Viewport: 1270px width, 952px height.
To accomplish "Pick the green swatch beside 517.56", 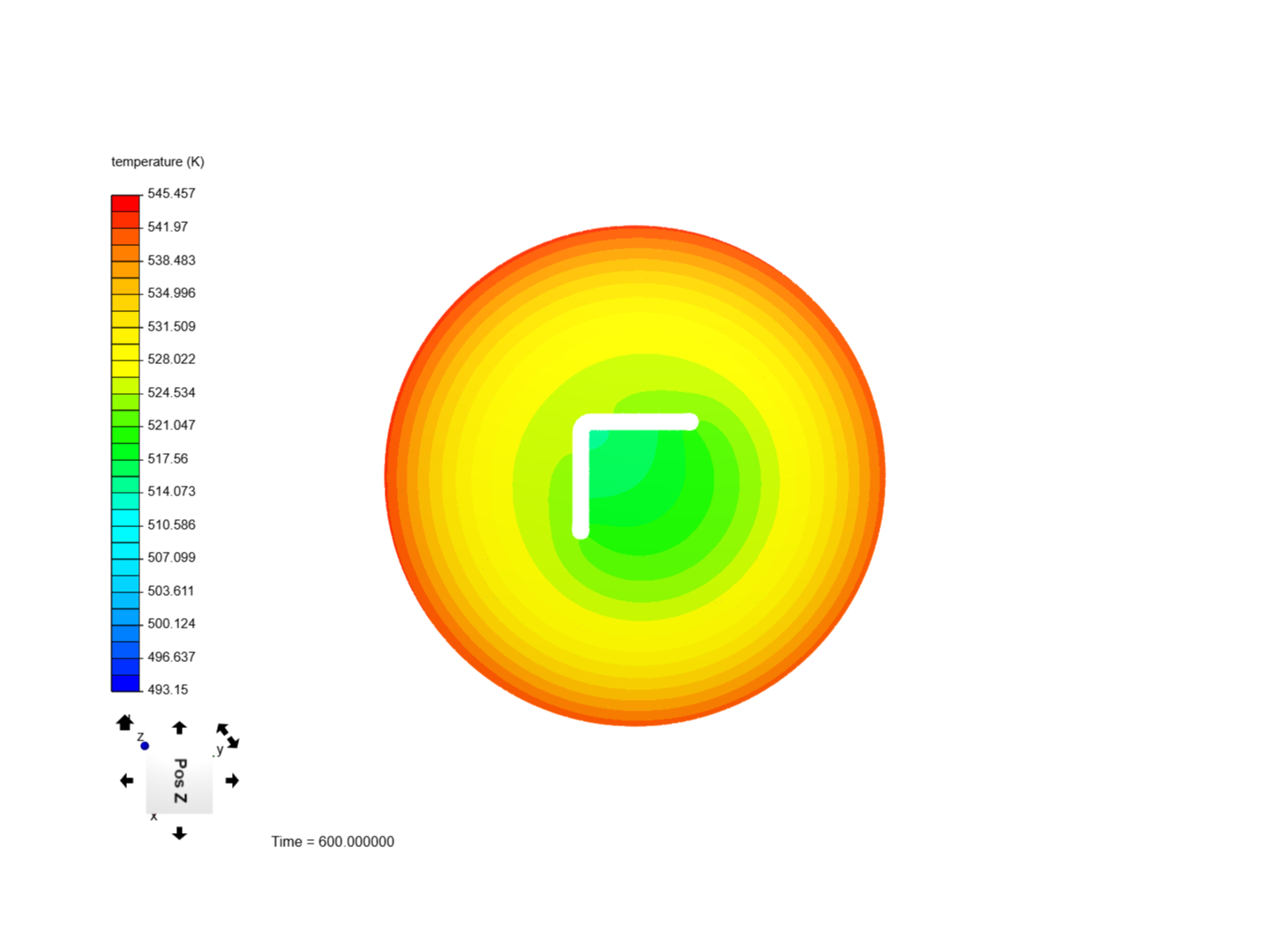I will (125, 452).
